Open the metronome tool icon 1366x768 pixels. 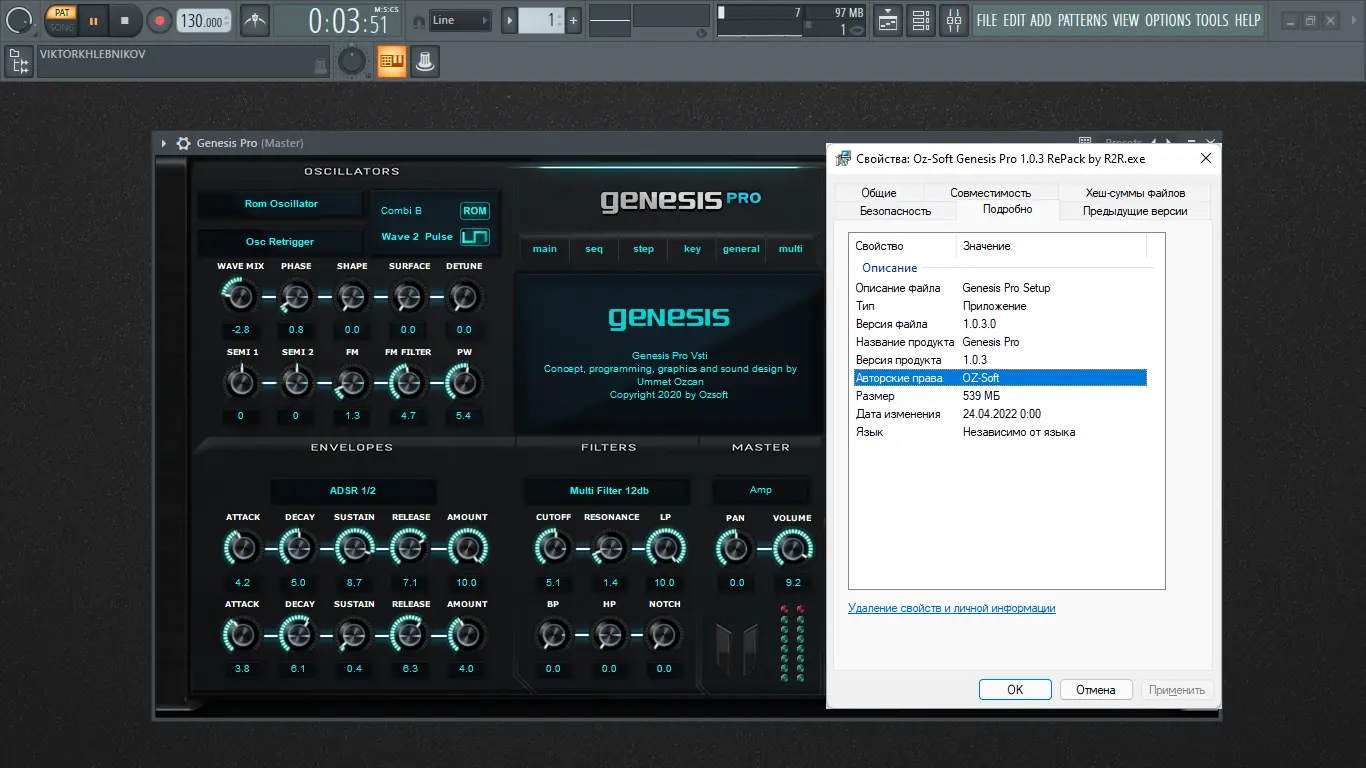pos(255,20)
